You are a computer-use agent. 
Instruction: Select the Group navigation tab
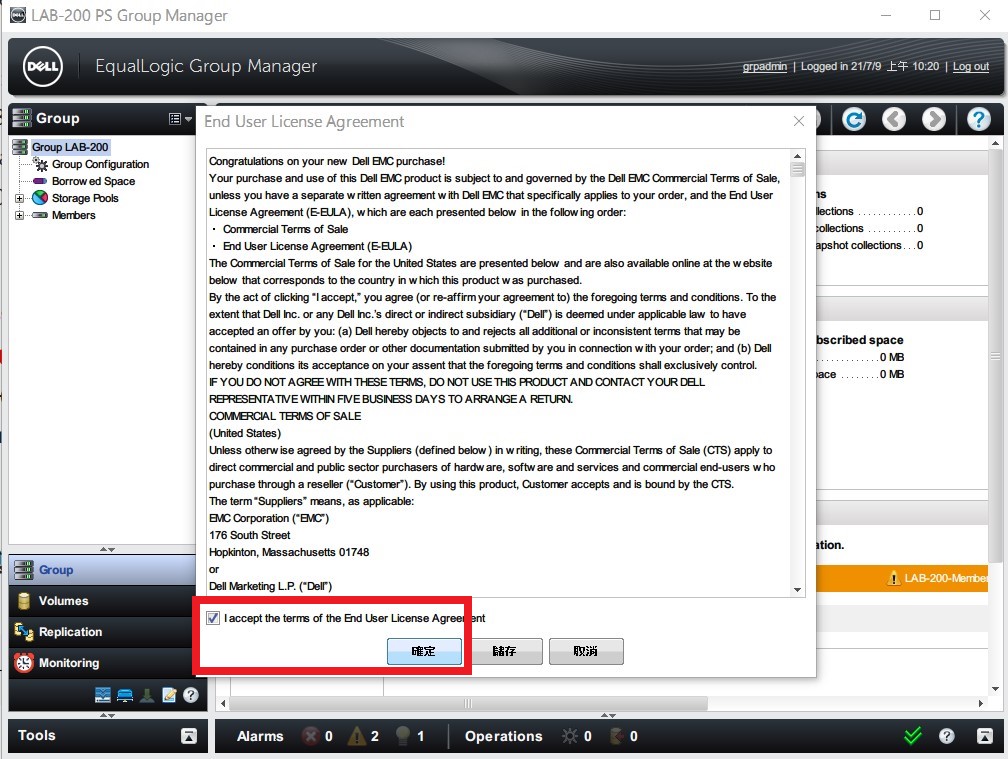[x=103, y=570]
